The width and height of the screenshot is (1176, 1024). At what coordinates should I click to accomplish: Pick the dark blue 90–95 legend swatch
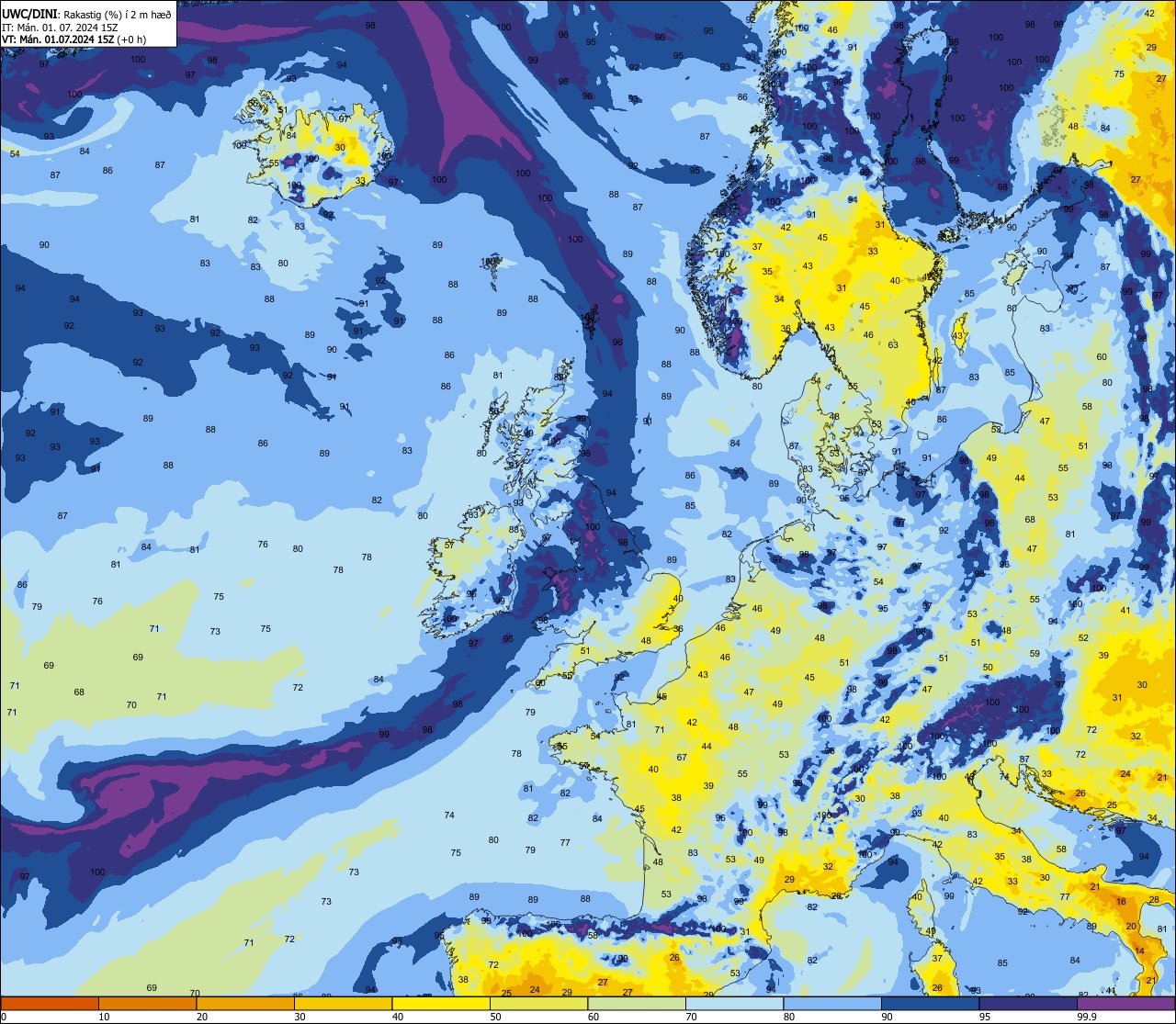point(930,1003)
